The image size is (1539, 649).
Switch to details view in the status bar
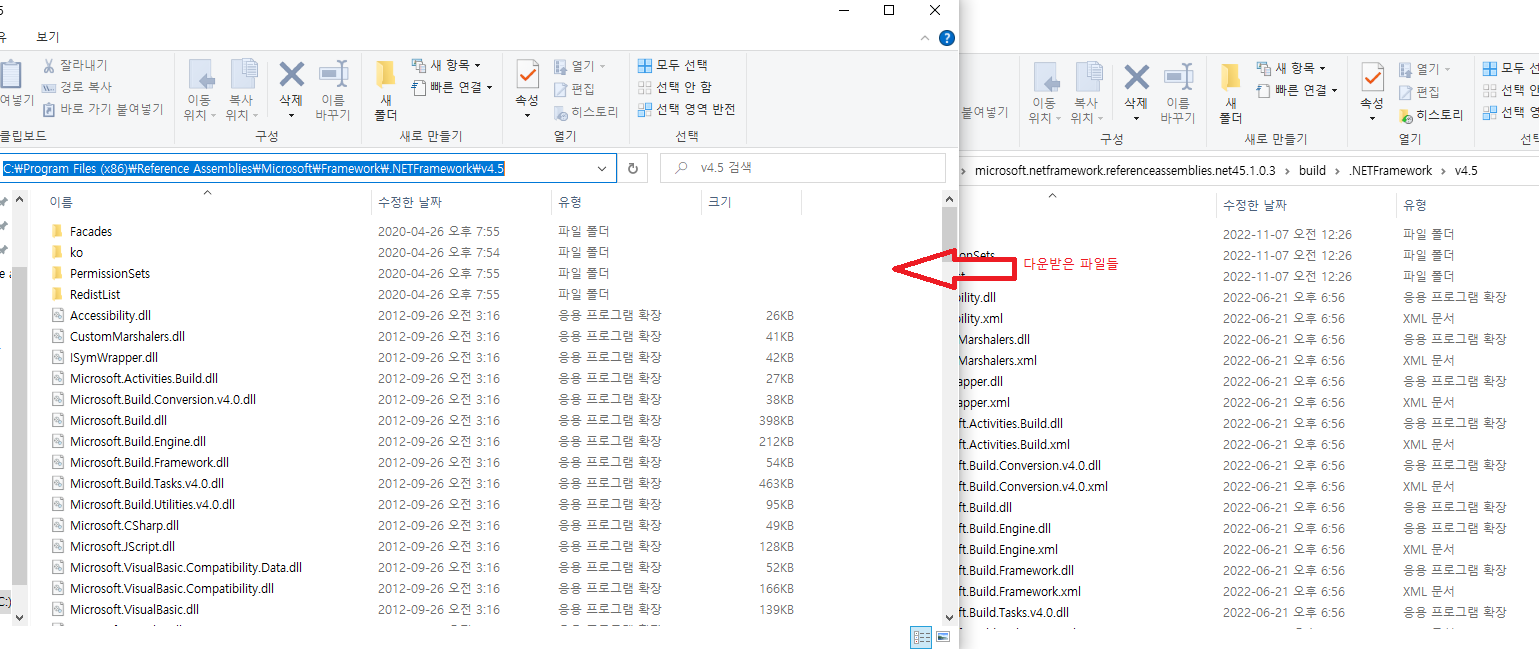pos(920,637)
